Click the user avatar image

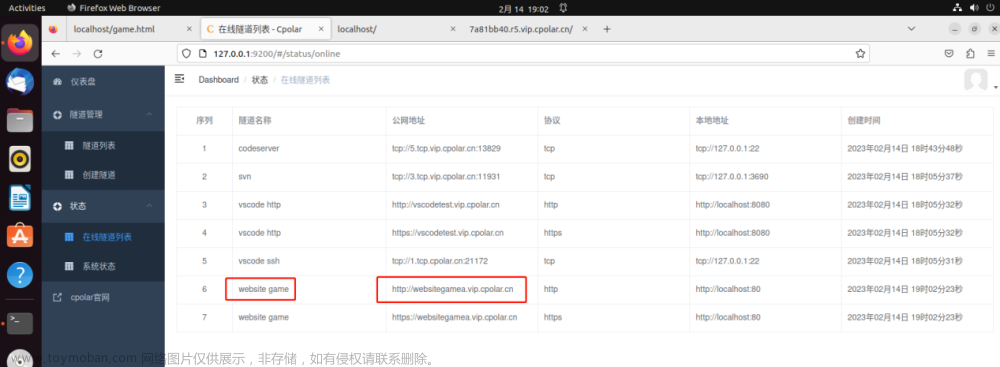coord(976,81)
